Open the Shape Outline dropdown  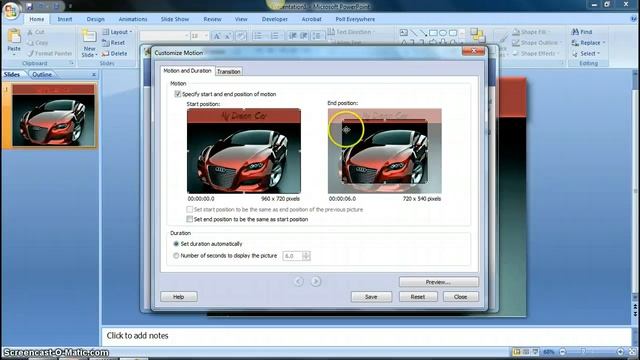537,42
